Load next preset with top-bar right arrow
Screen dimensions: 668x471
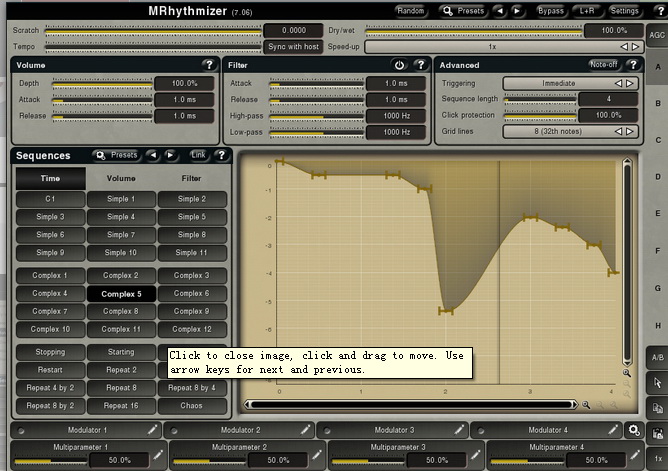517,11
